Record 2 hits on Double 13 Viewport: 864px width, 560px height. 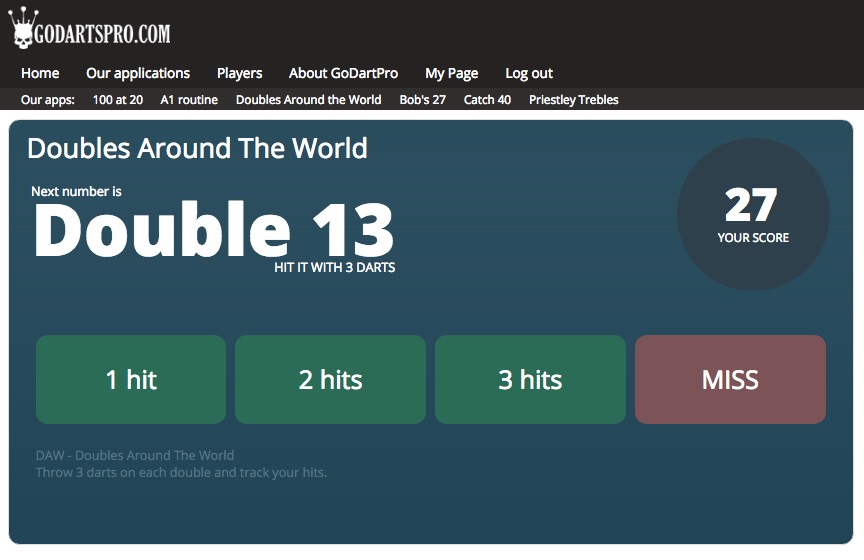331,380
